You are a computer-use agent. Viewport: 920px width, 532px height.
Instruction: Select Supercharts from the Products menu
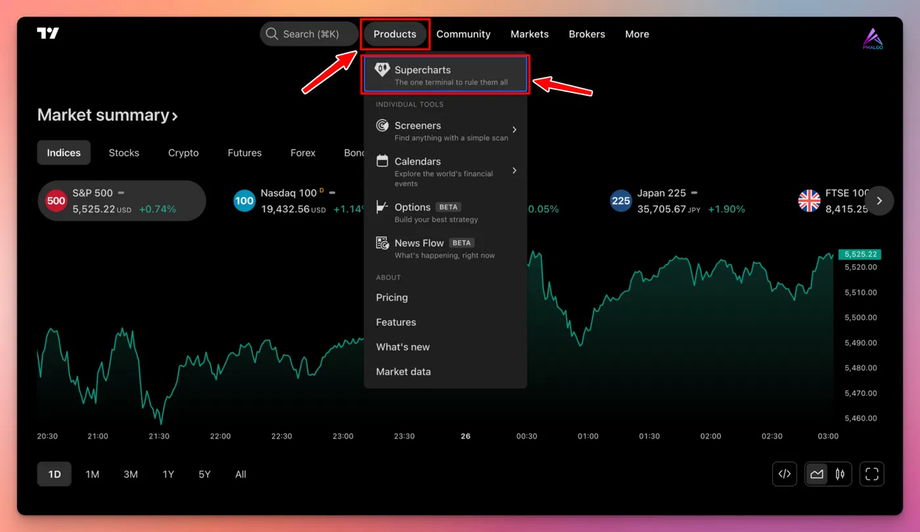pos(445,74)
